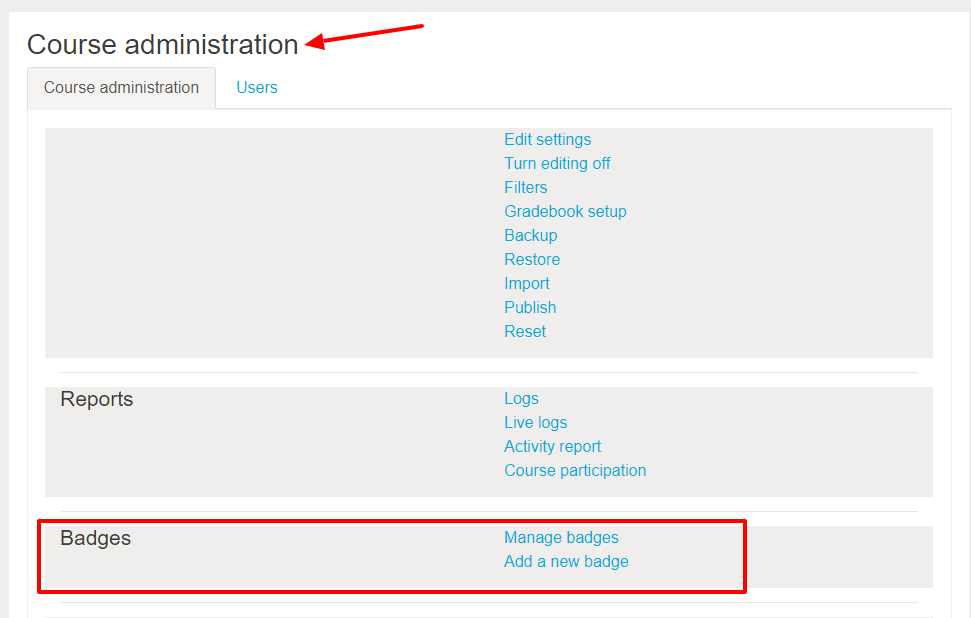Go to Gradebook setup
This screenshot has height=618, width=971.
(565, 212)
